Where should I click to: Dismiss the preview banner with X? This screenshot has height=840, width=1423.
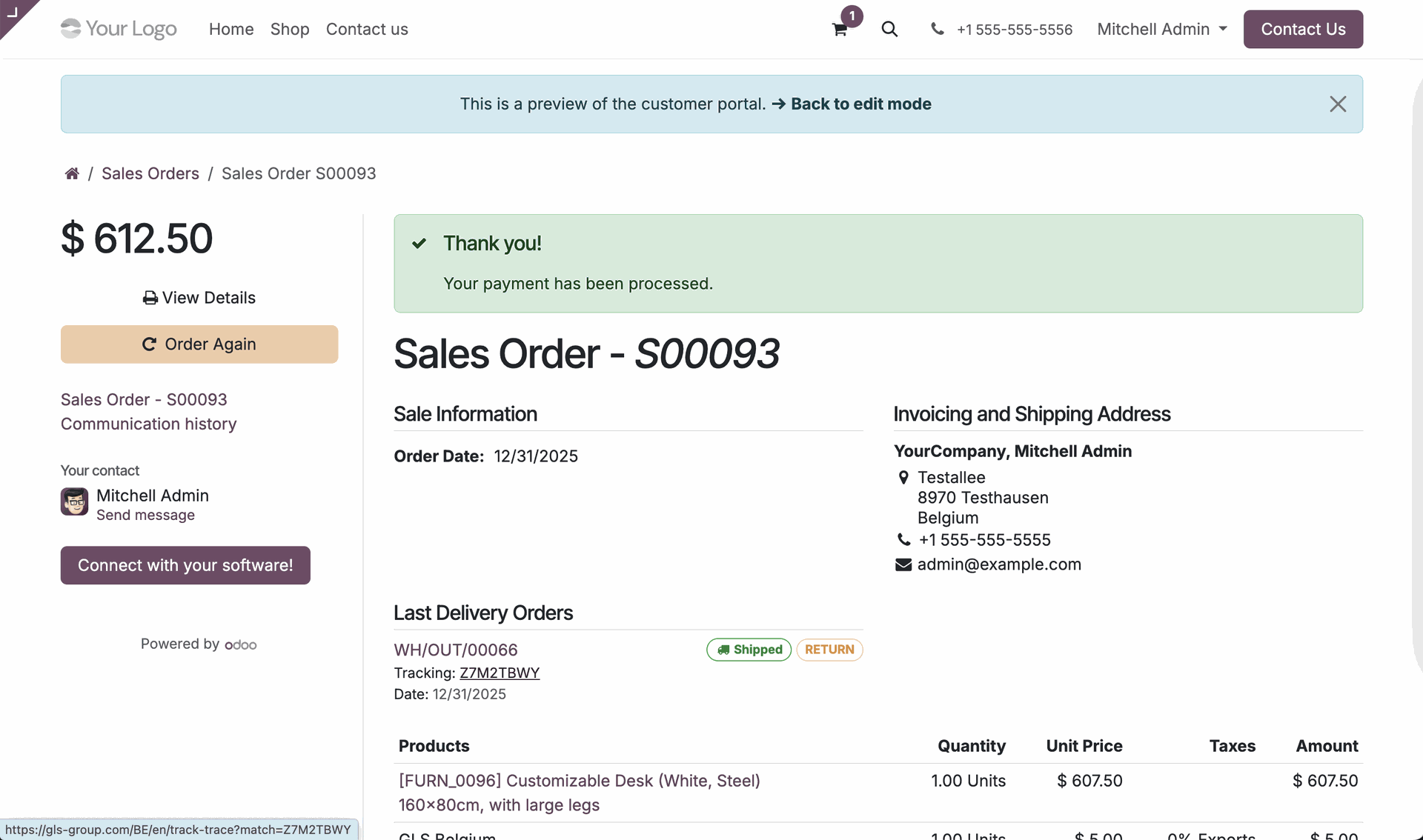(x=1337, y=104)
